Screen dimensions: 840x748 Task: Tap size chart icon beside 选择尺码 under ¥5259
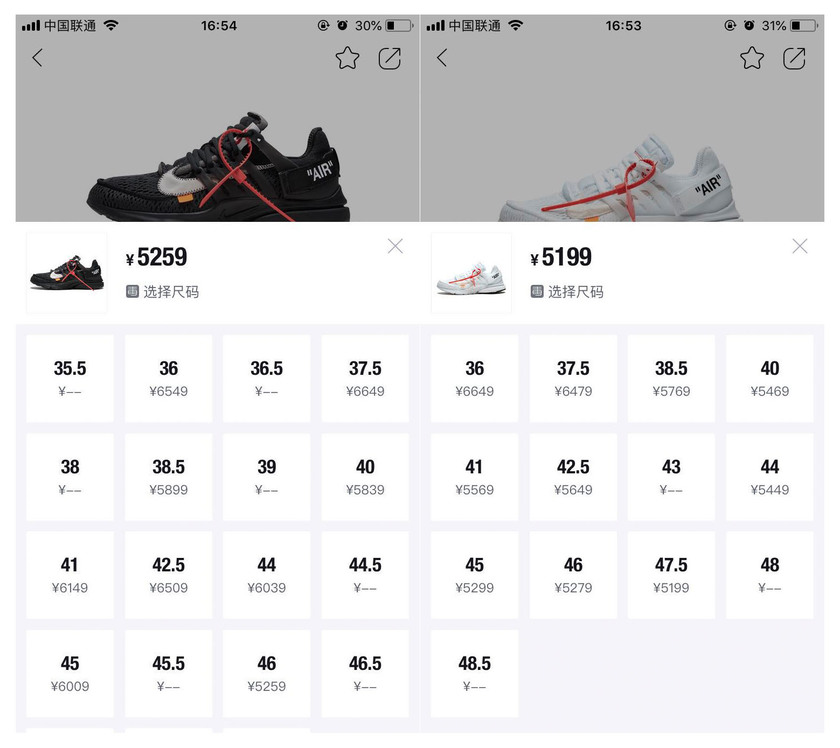coord(132,291)
